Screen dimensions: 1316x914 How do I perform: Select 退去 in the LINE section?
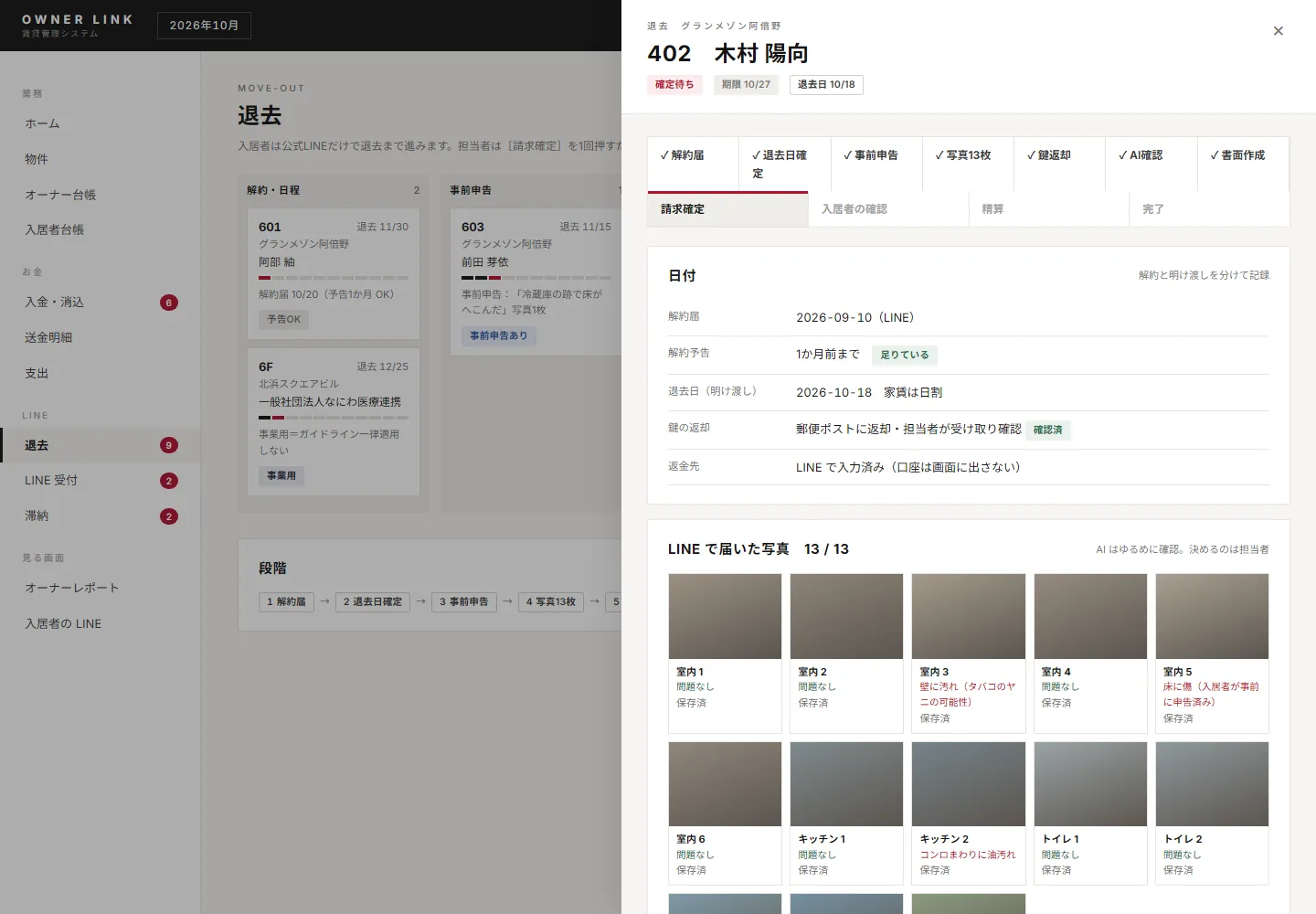[101, 445]
